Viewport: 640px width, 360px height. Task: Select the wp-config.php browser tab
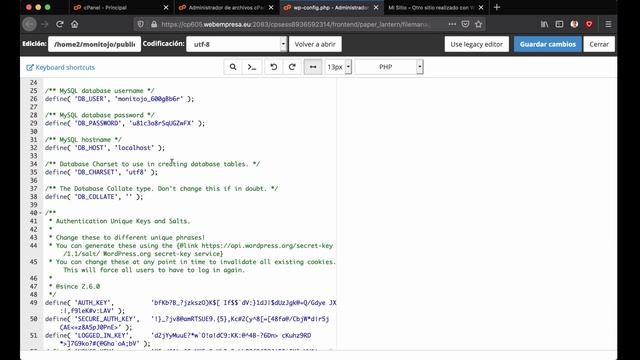coord(331,7)
